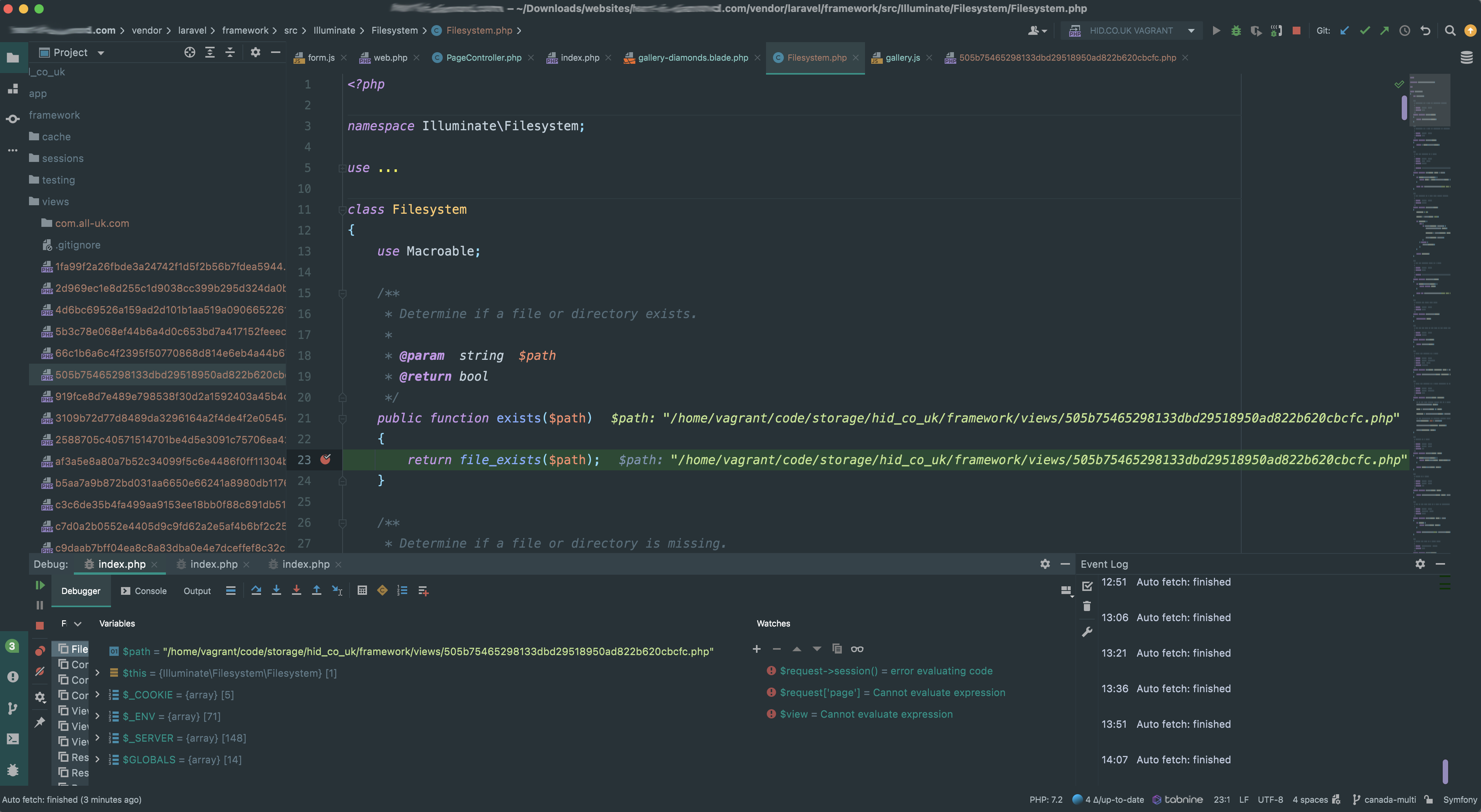Pin the debug tab with pin icon
The height and width of the screenshot is (812, 1481).
[40, 722]
